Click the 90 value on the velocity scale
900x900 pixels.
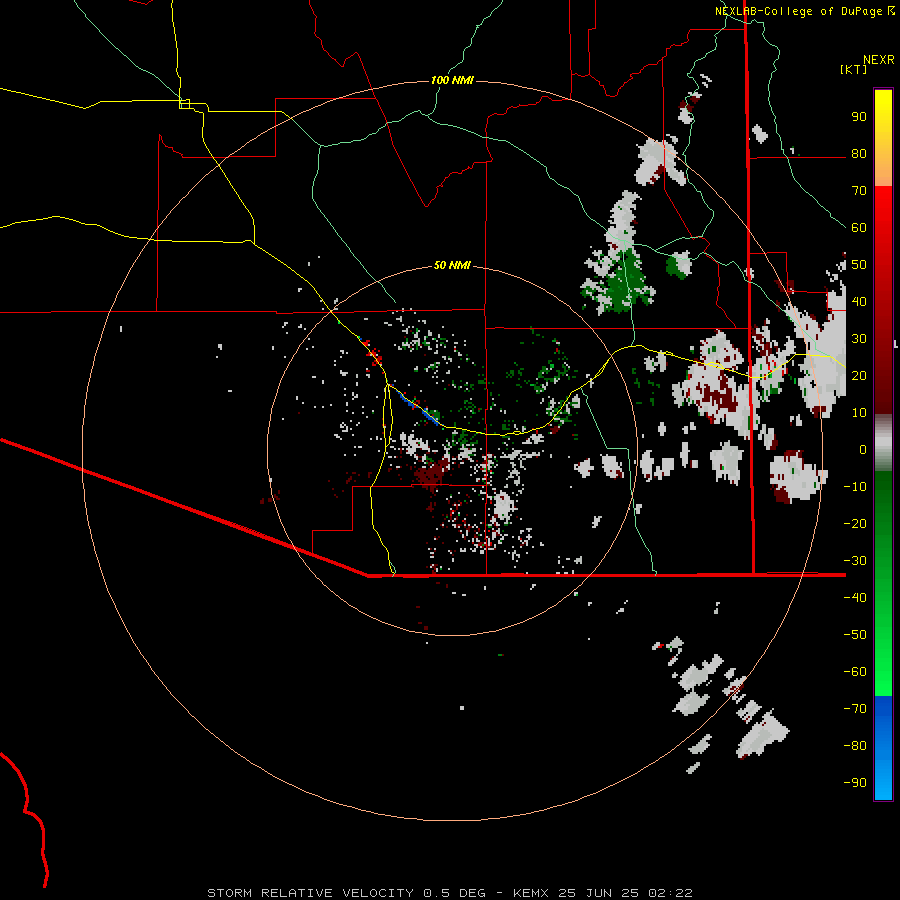point(859,117)
